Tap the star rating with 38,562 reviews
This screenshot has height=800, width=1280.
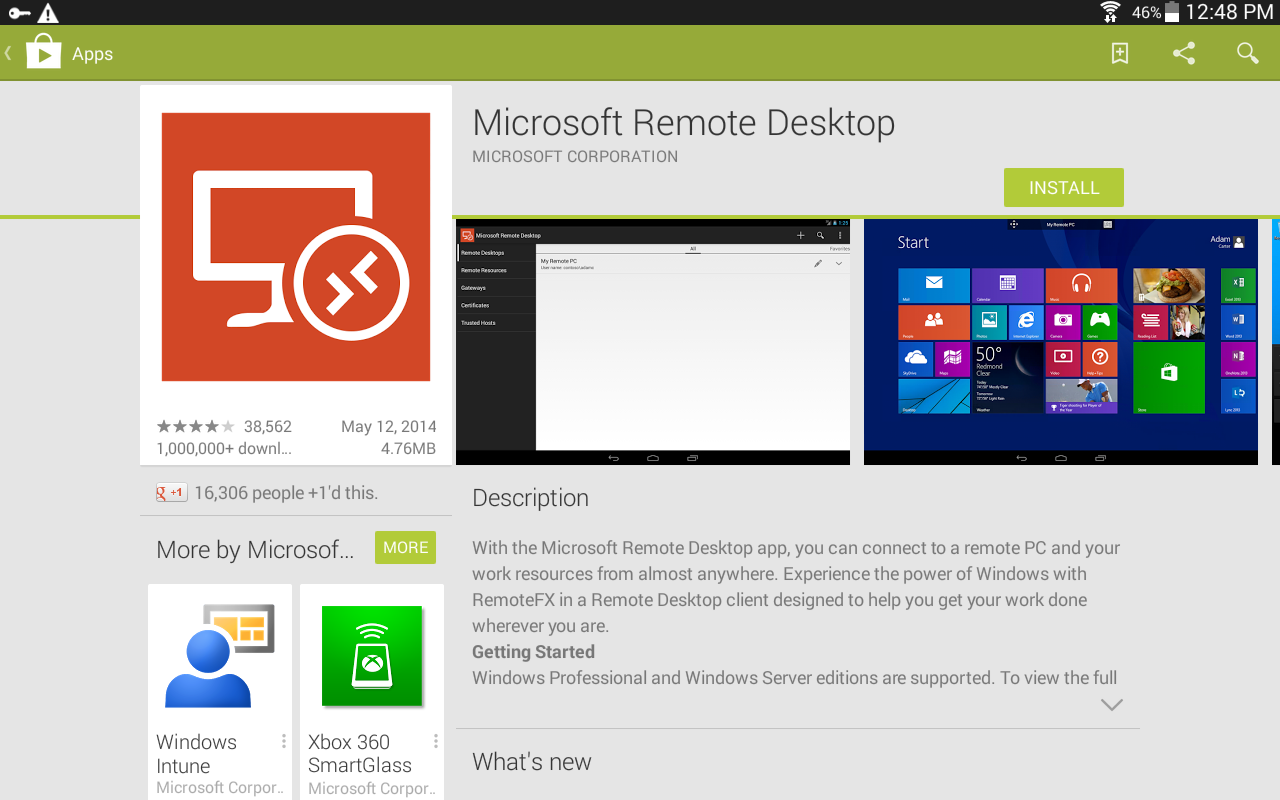pos(196,427)
